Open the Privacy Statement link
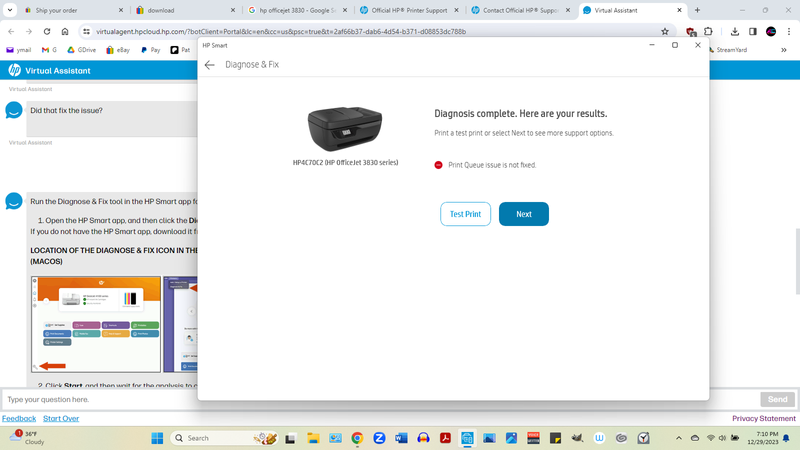The height and width of the screenshot is (450, 800). pos(764,418)
